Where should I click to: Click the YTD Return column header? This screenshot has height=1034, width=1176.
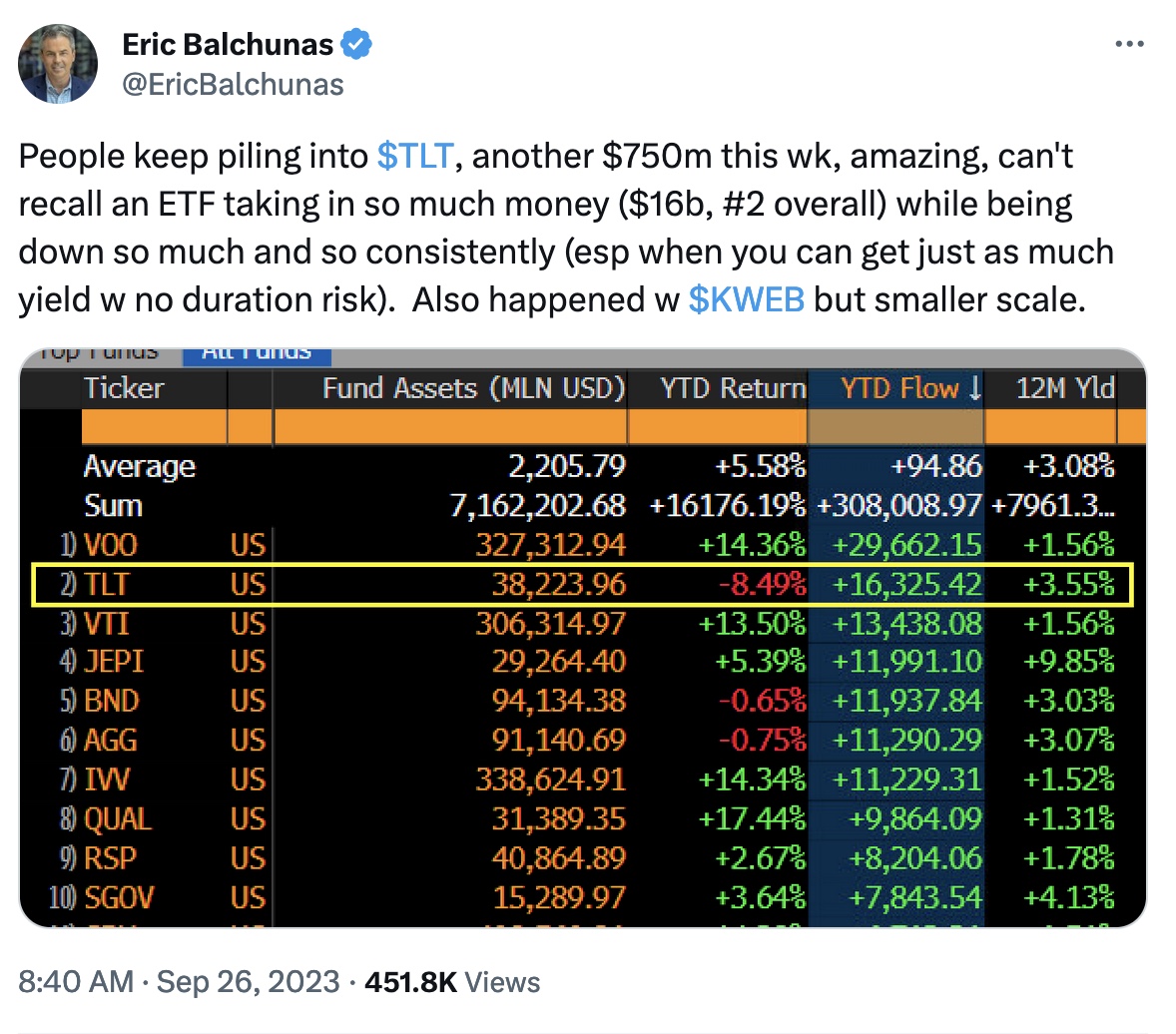click(x=732, y=388)
